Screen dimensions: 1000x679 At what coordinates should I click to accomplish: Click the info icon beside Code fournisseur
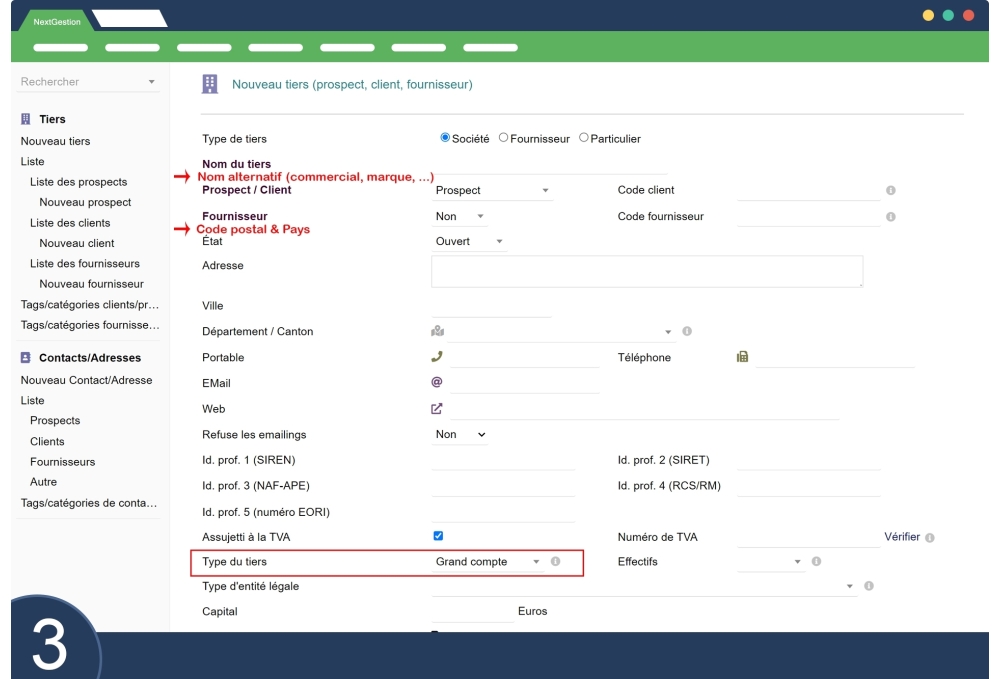click(x=890, y=216)
